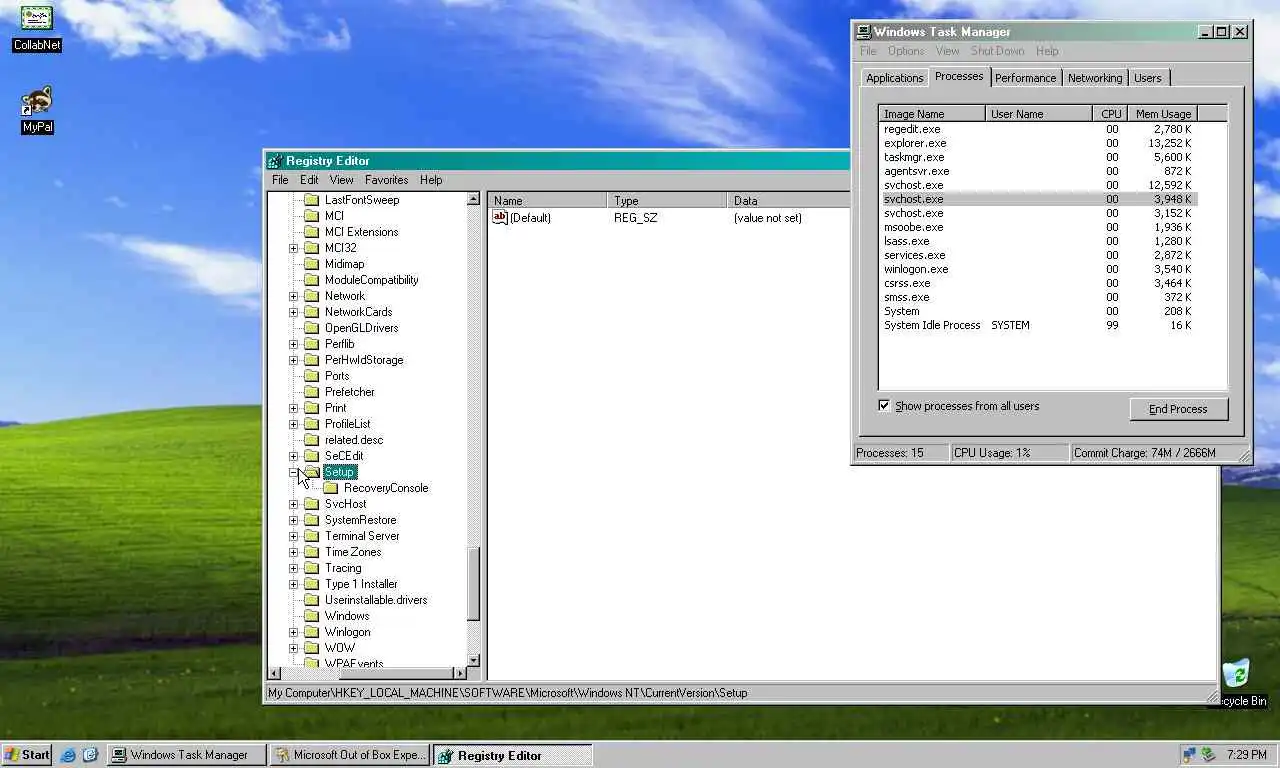
Task: Click the registry tree vertical scrollbar thumb
Action: pyautogui.click(x=474, y=583)
